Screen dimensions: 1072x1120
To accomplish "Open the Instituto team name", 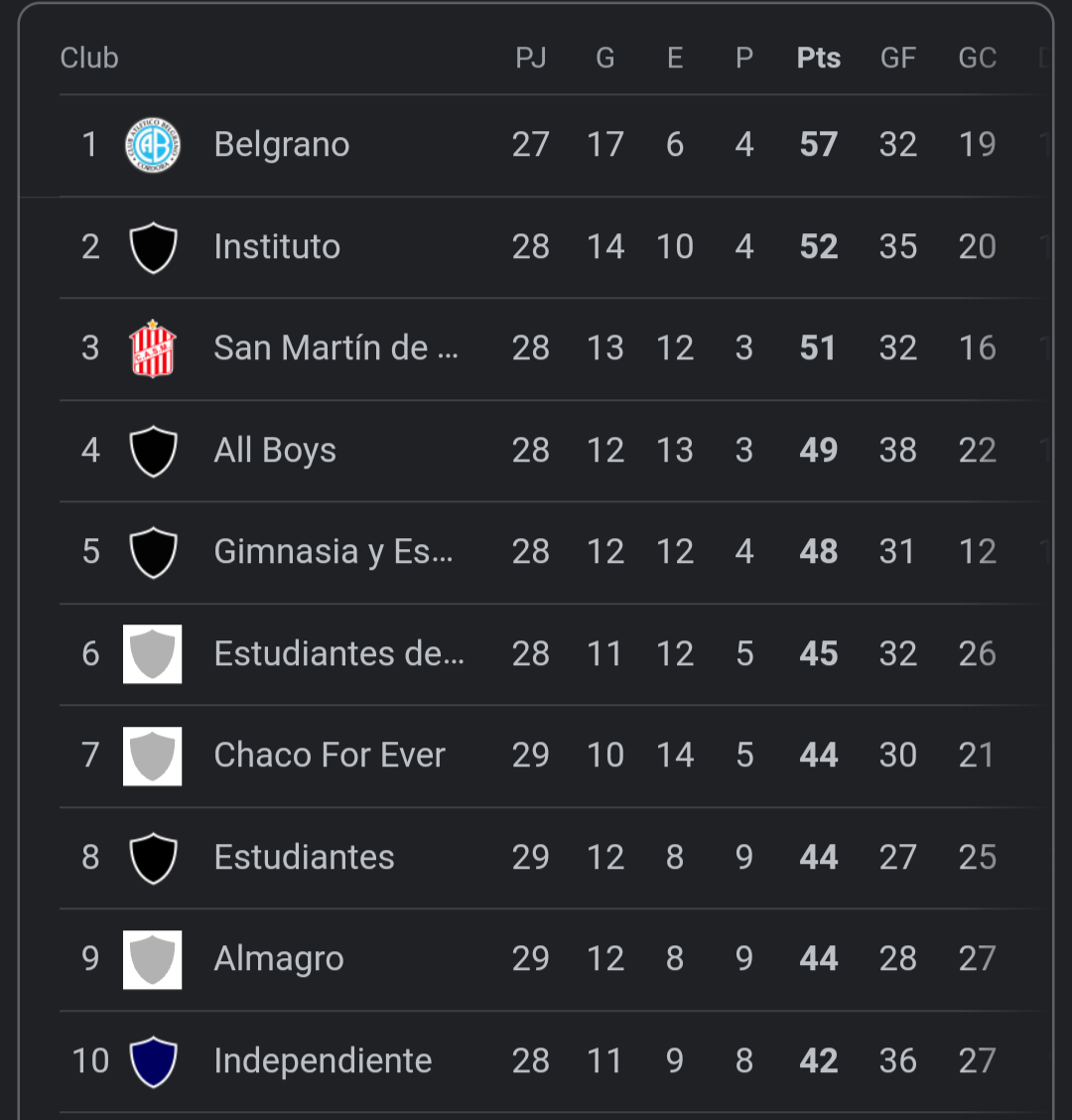I will pyautogui.click(x=277, y=247).
